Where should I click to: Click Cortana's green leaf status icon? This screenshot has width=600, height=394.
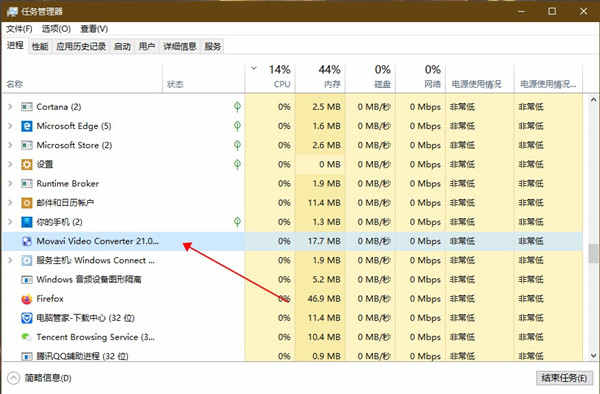[237, 107]
